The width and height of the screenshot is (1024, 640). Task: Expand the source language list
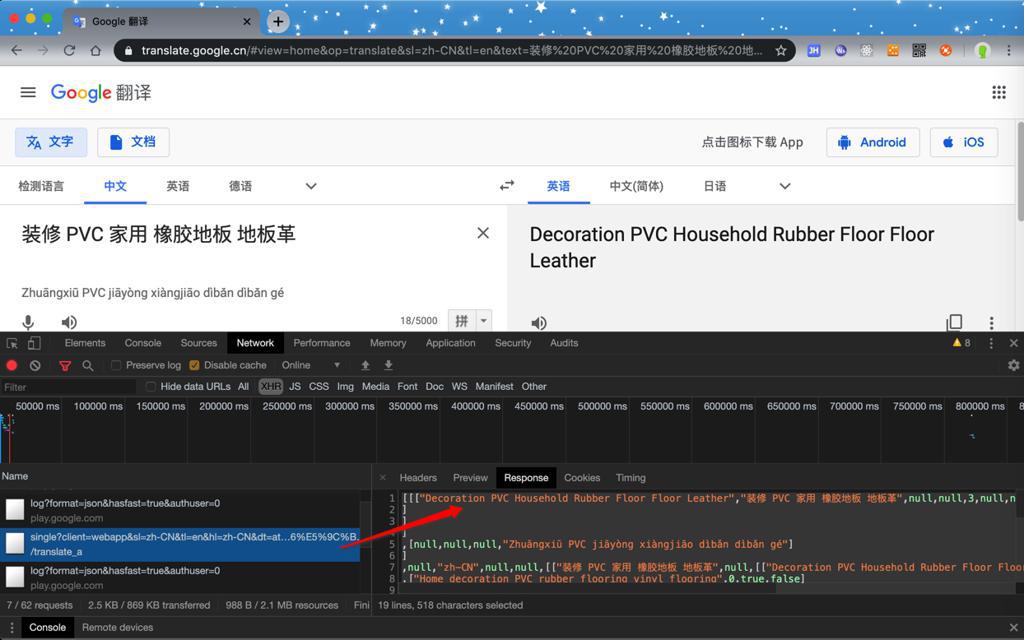pyautogui.click(x=311, y=186)
